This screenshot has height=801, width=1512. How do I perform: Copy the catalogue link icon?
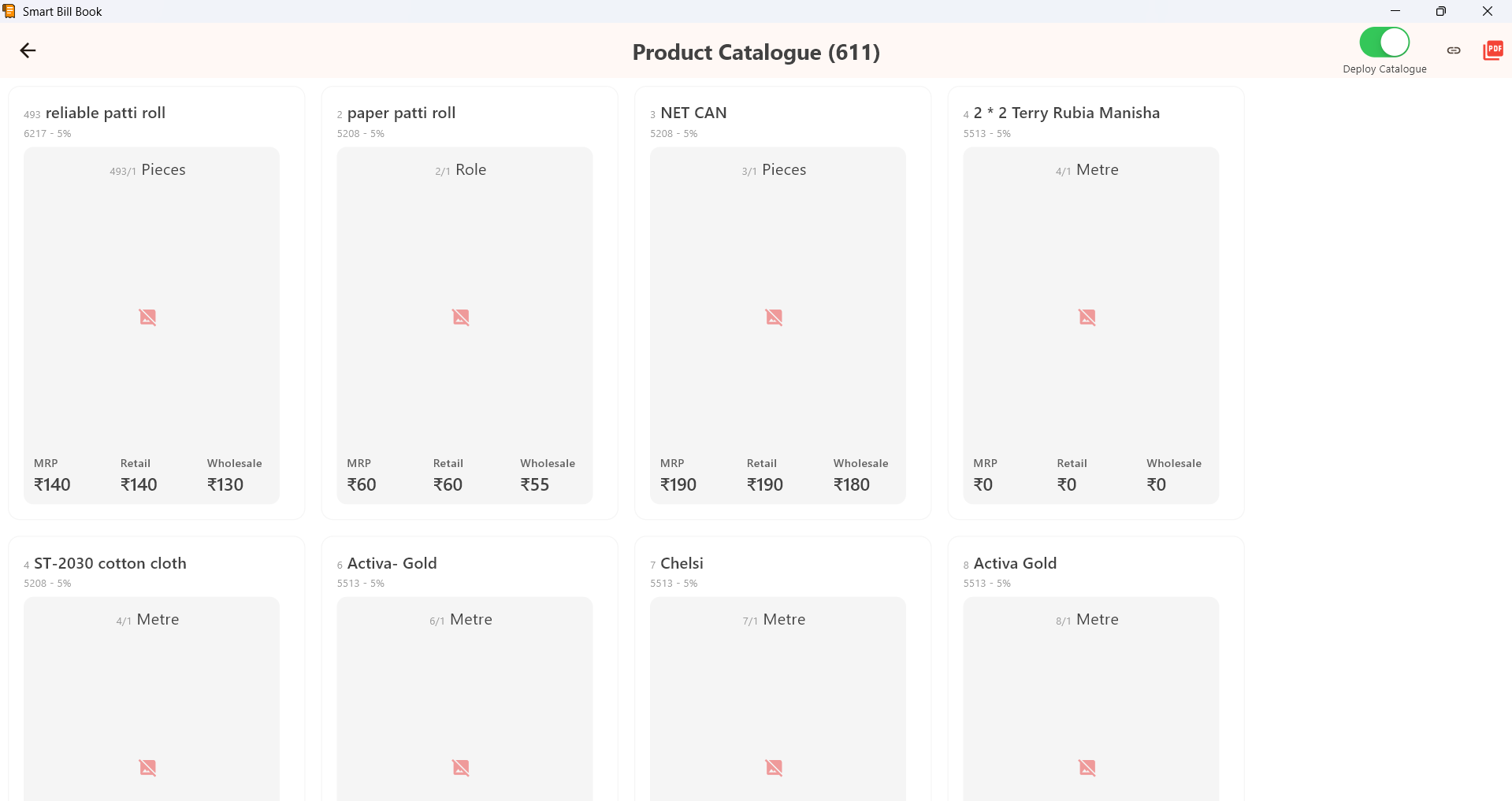(x=1454, y=50)
